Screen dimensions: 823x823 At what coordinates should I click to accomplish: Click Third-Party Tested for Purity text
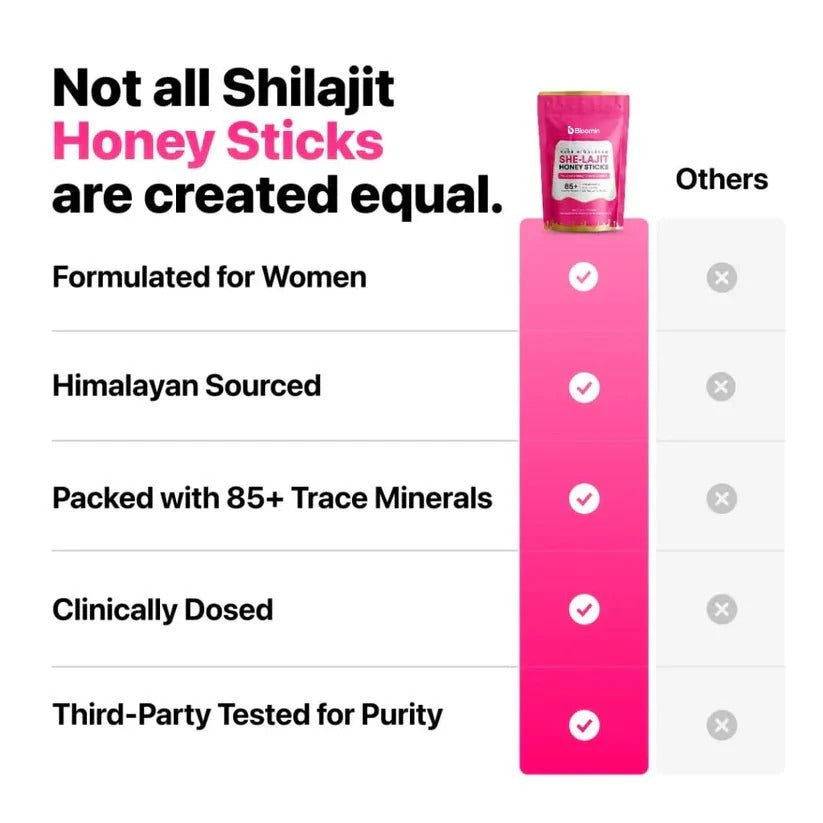[247, 716]
